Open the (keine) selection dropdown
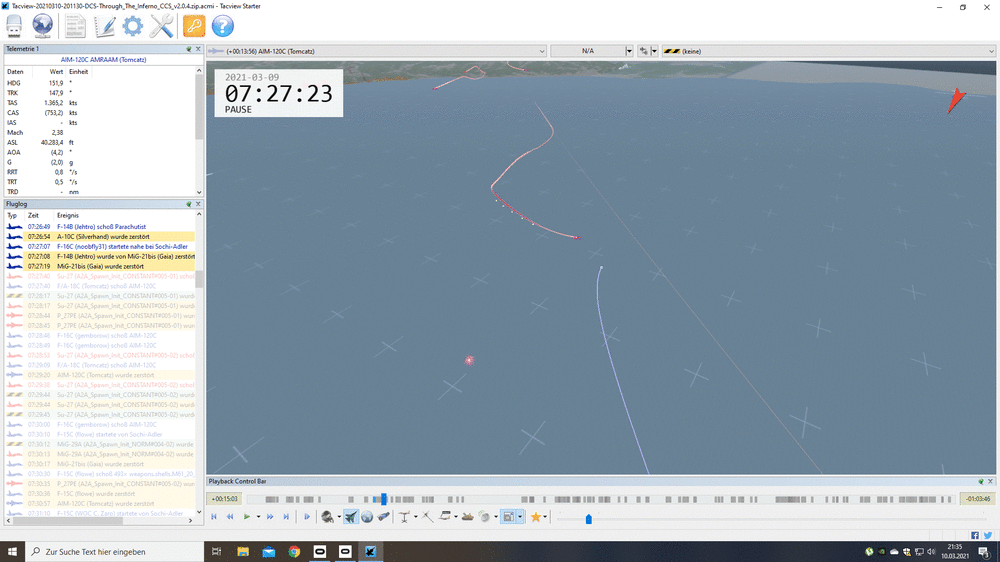Screen dimensions: 1000x562 tap(828, 51)
